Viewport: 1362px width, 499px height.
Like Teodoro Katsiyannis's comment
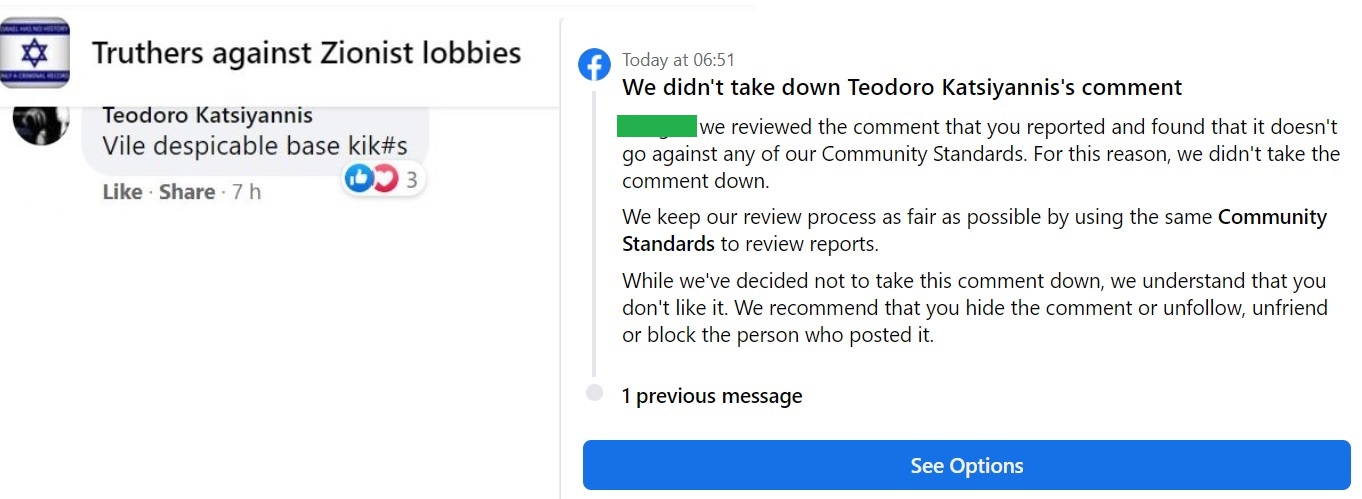122,192
